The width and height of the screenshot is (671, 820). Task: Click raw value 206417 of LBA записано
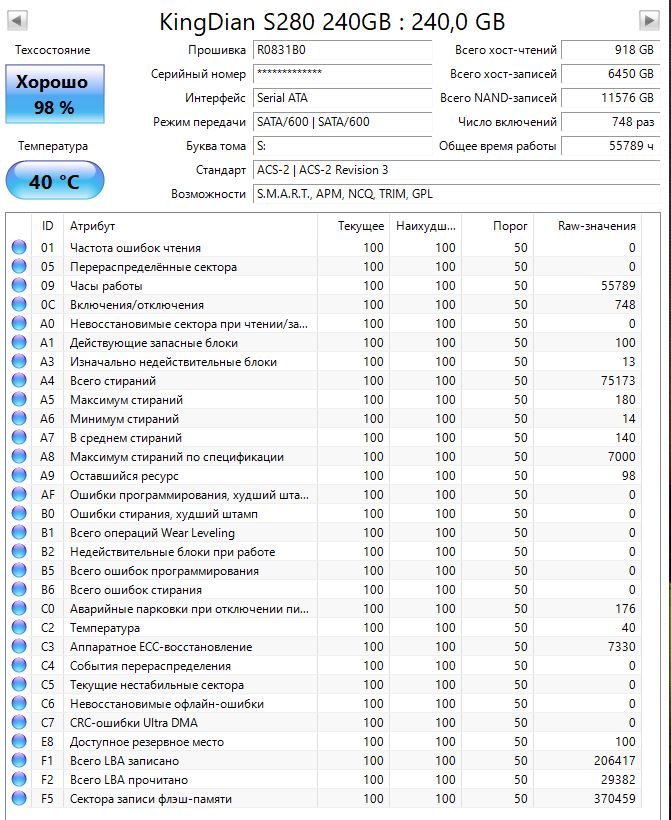(615, 760)
